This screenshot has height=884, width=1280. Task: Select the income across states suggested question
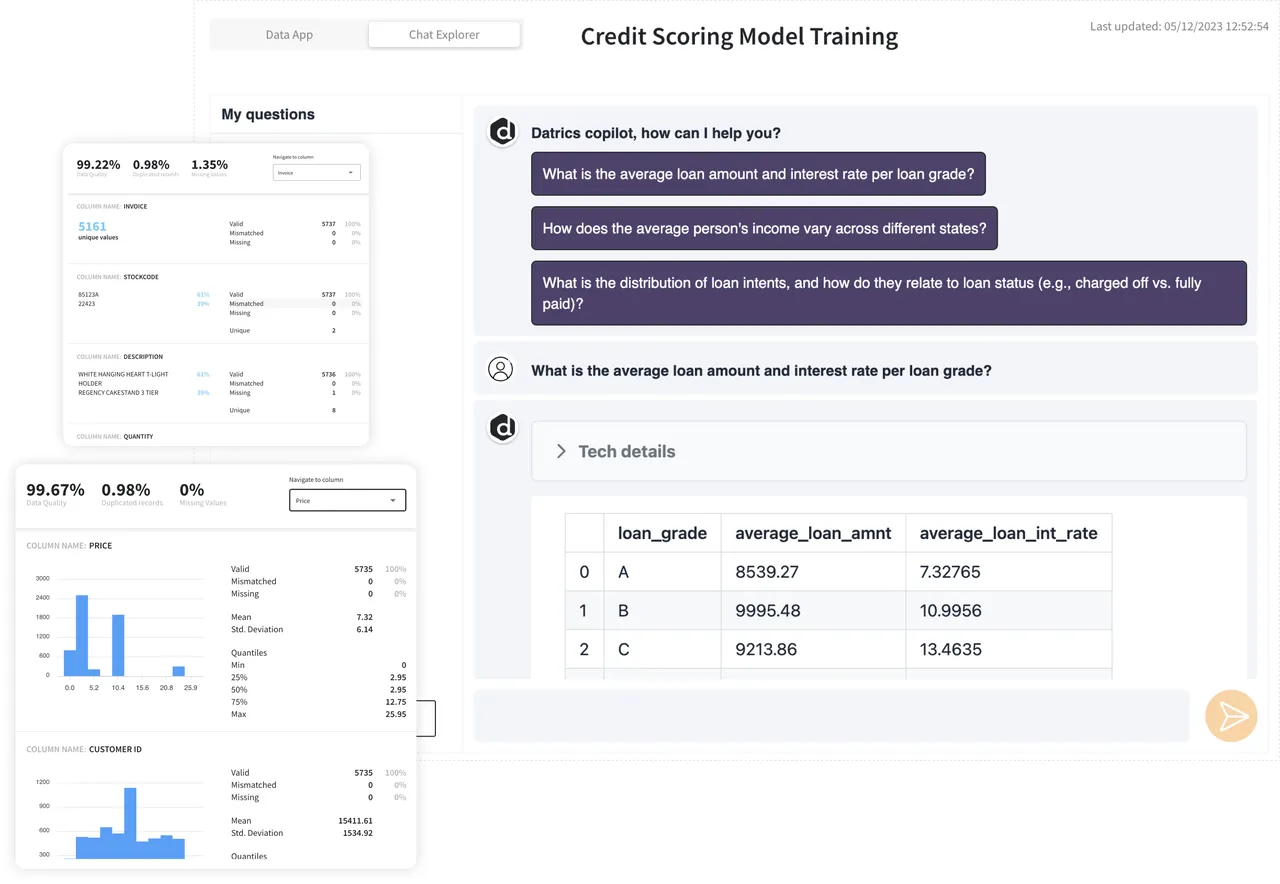(x=764, y=228)
